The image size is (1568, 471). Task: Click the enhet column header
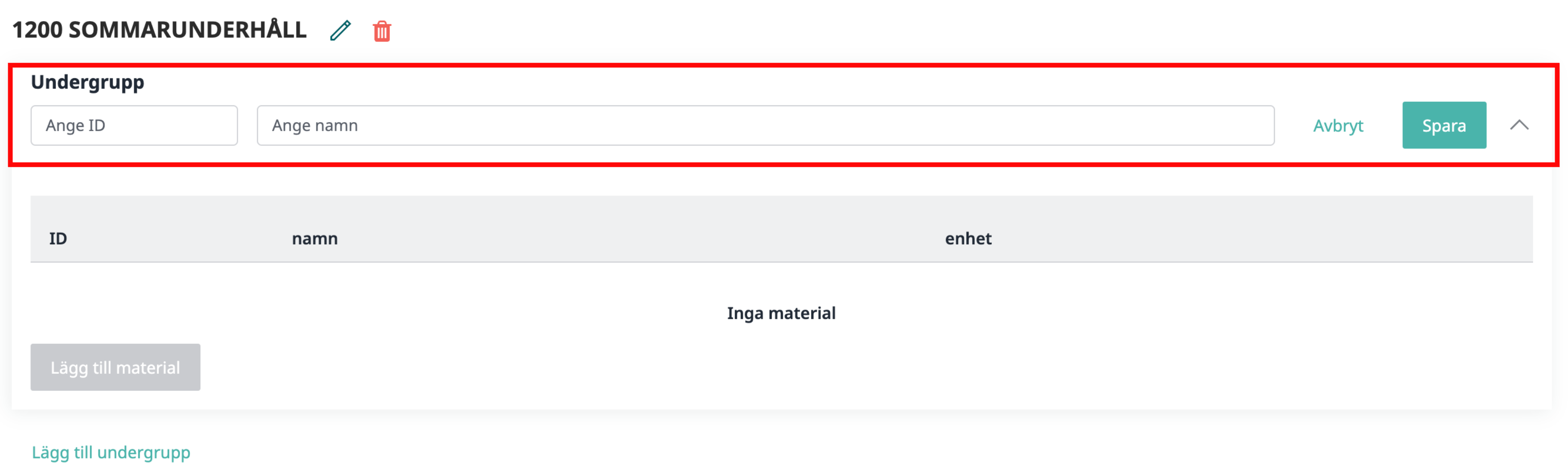pyautogui.click(x=968, y=239)
